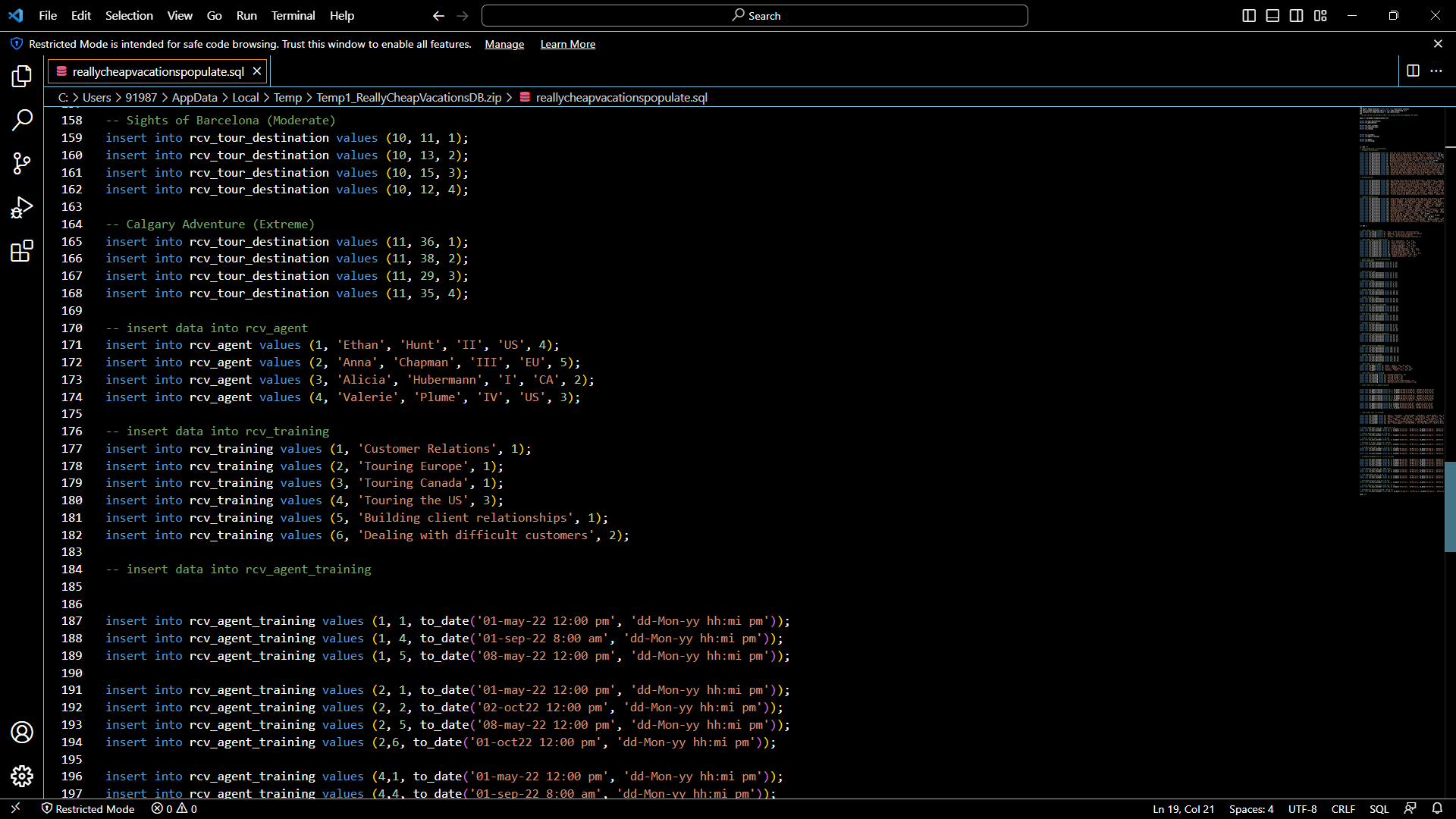This screenshot has width=1456, height=819.
Task: Open the Extensions view
Action: coord(22,251)
